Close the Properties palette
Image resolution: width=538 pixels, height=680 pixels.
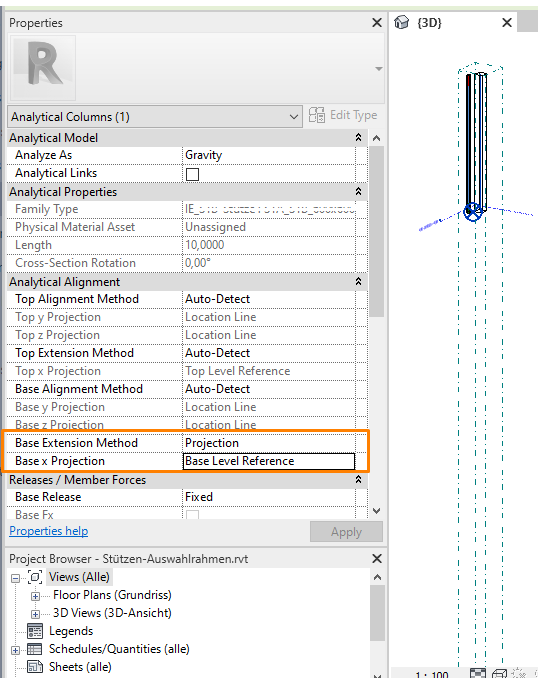[377, 23]
